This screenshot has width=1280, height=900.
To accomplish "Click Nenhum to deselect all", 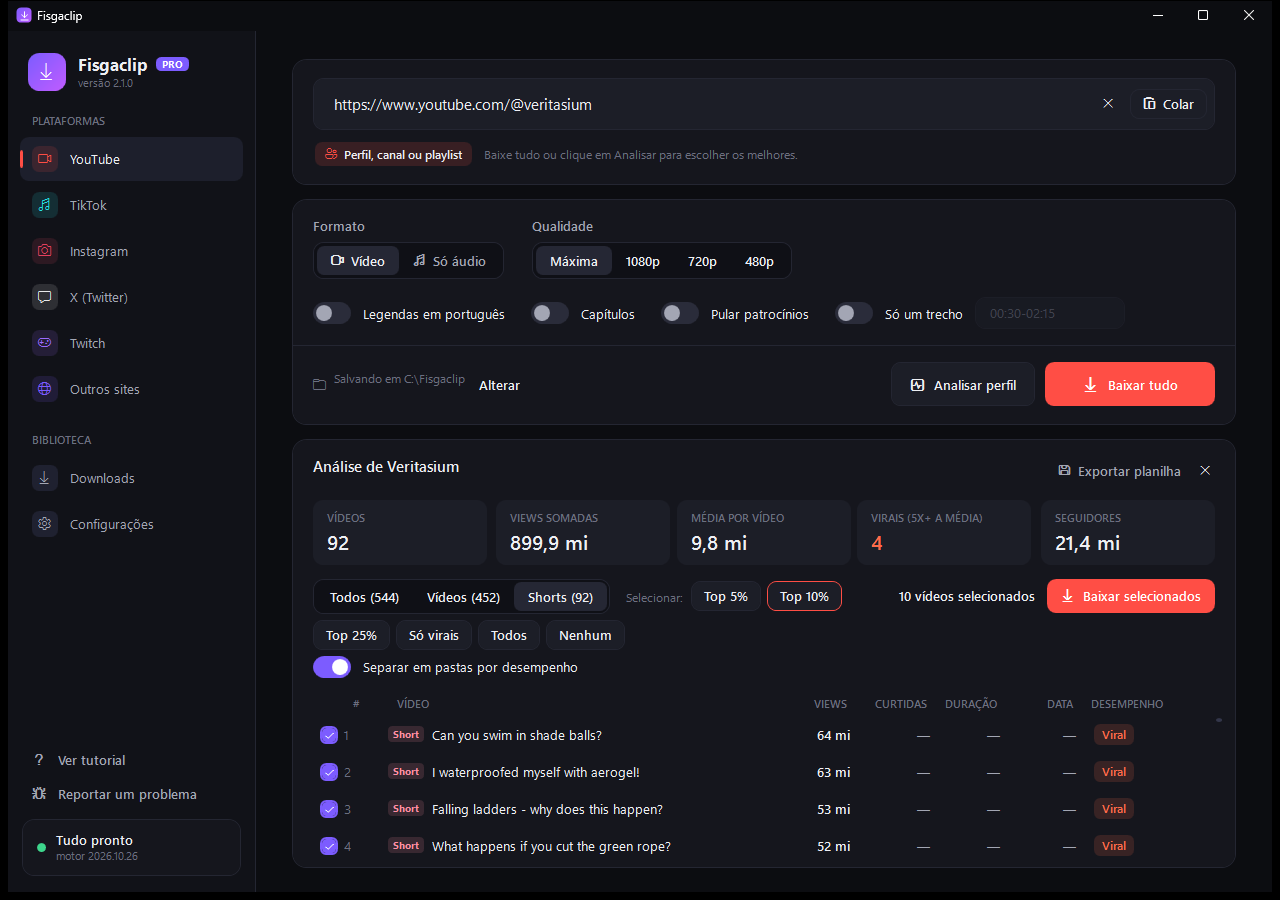I will (x=585, y=635).
